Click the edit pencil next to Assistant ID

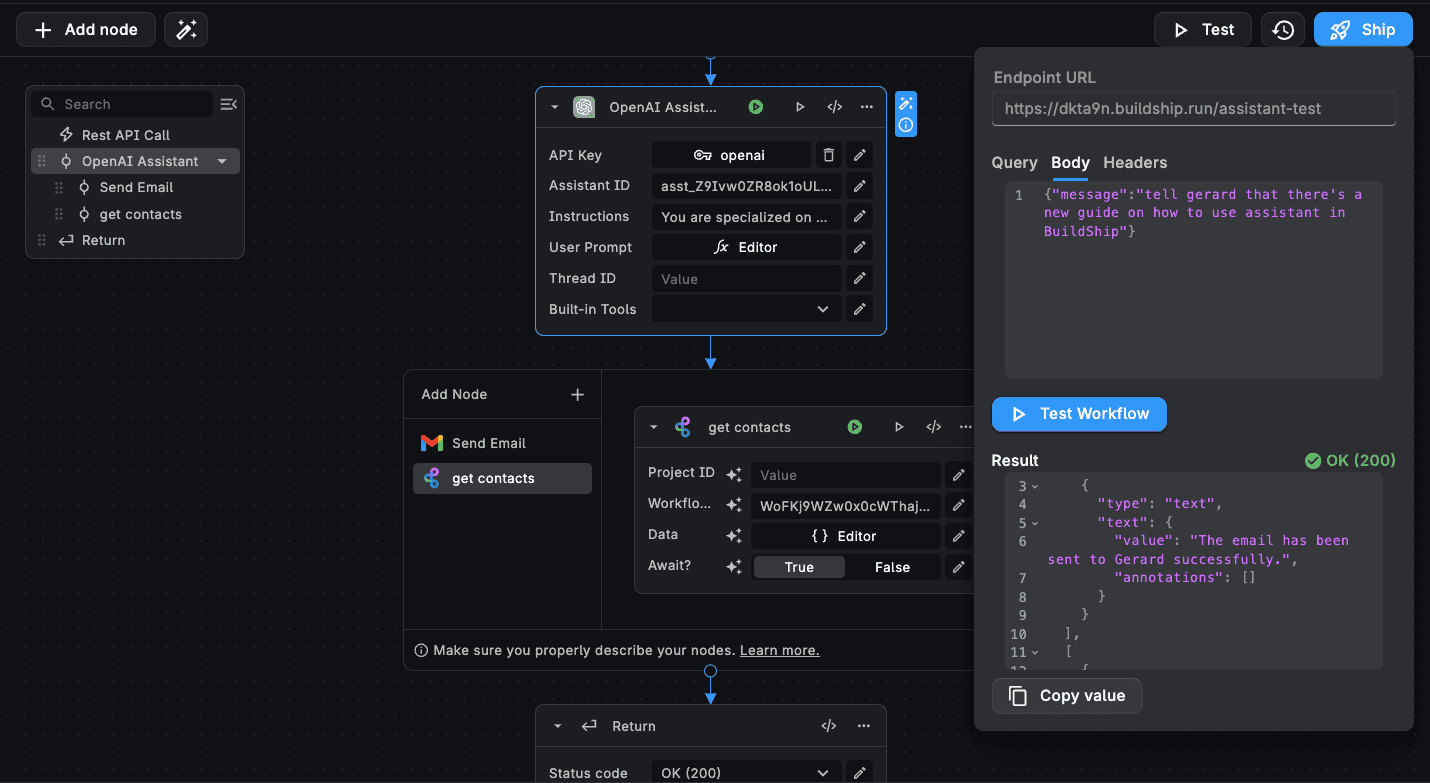click(859, 186)
